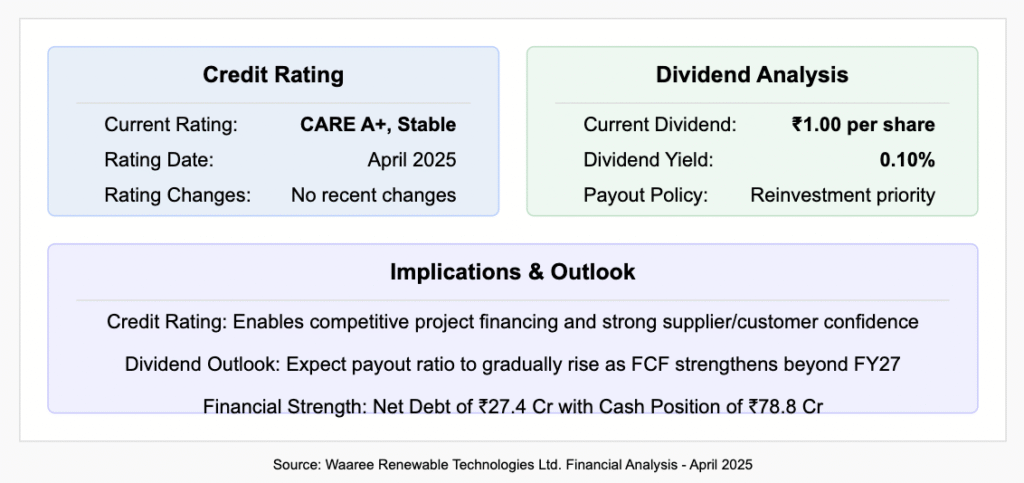Image resolution: width=1024 pixels, height=483 pixels.
Task: Click the Rating Date label
Action: click(159, 160)
